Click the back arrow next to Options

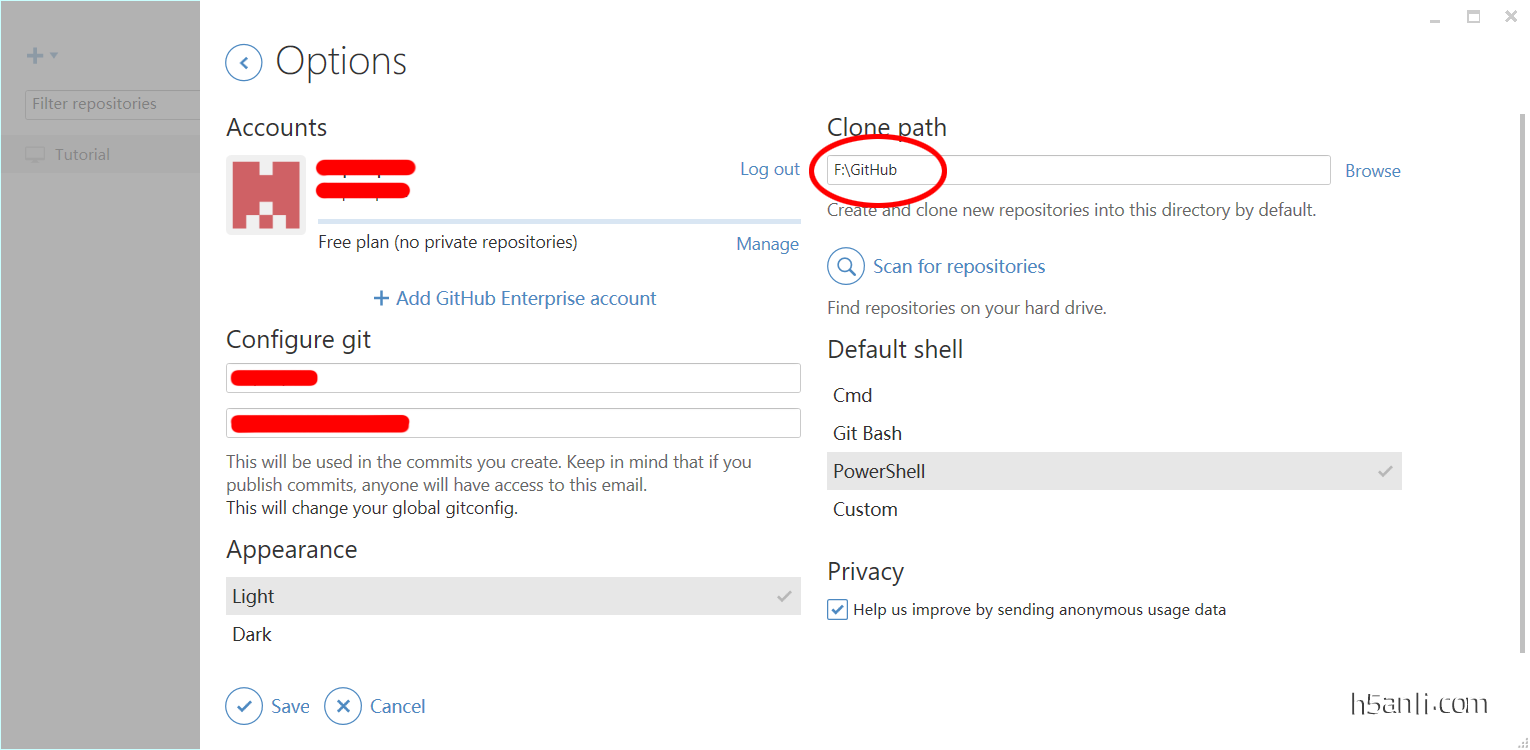pos(244,62)
